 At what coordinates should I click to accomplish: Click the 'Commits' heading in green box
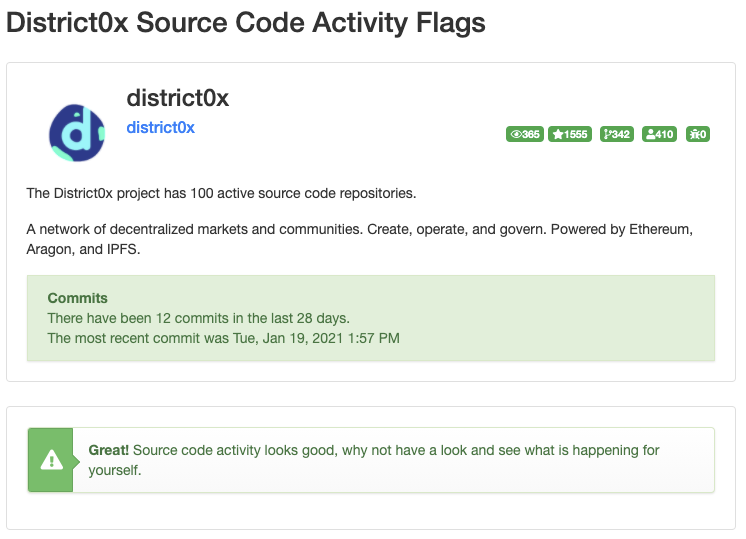point(78,298)
